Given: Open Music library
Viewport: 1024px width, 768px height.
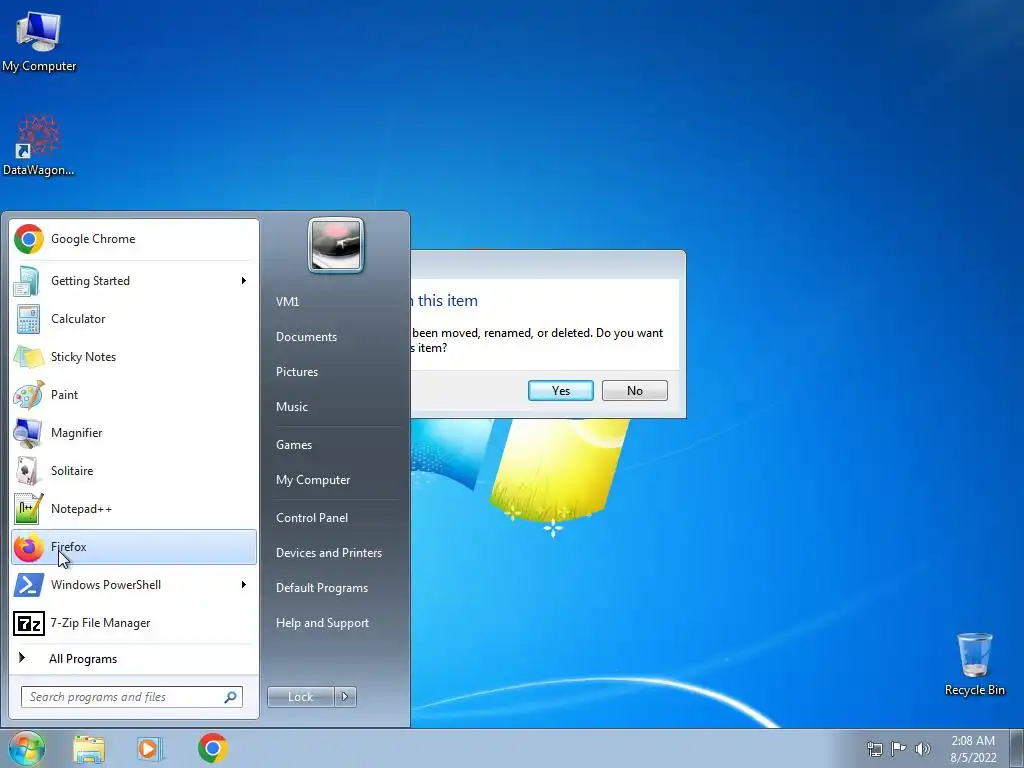Looking at the screenshot, I should (x=292, y=407).
